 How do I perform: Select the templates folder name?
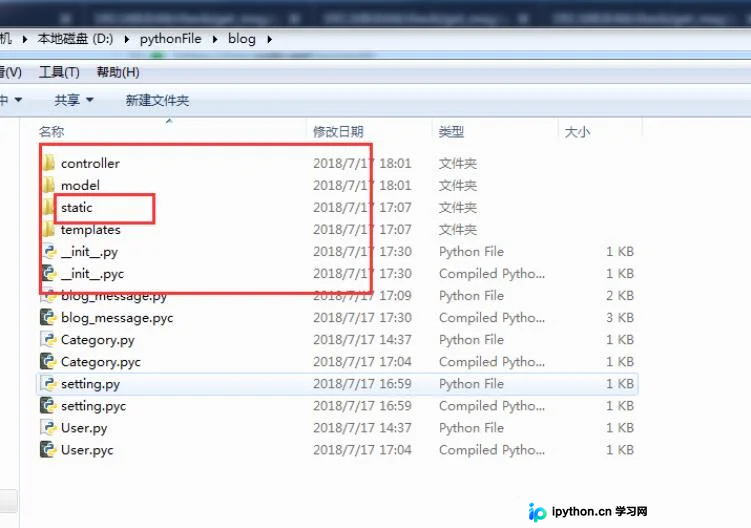coord(91,230)
